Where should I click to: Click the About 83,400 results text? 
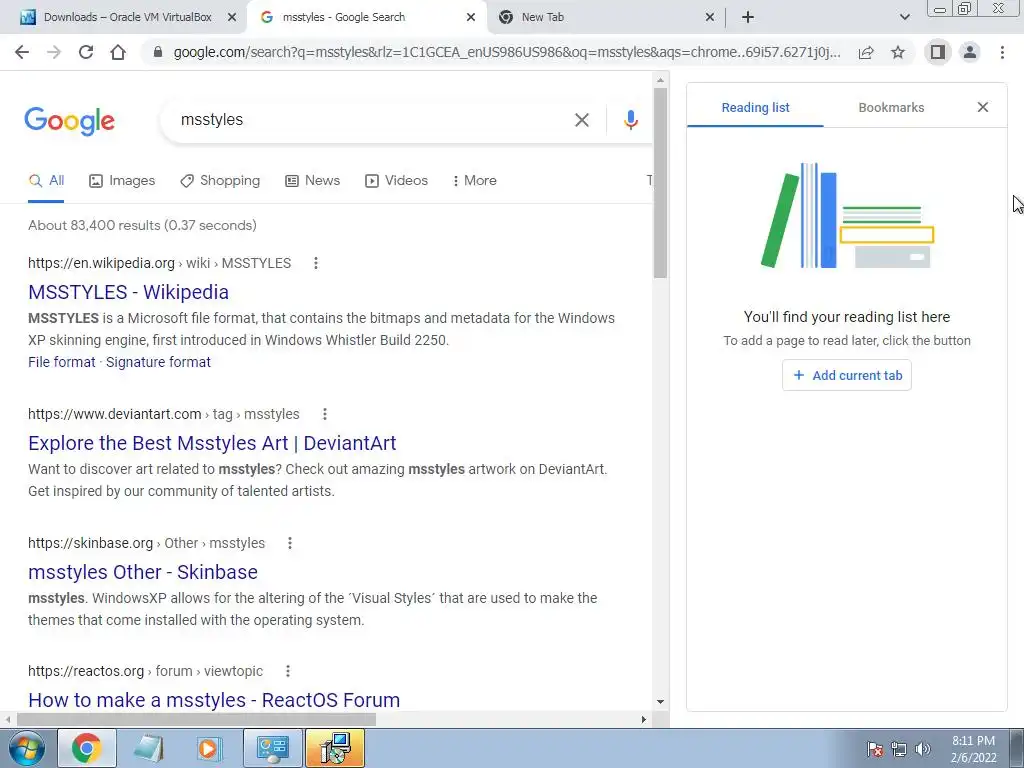pyautogui.click(x=142, y=225)
